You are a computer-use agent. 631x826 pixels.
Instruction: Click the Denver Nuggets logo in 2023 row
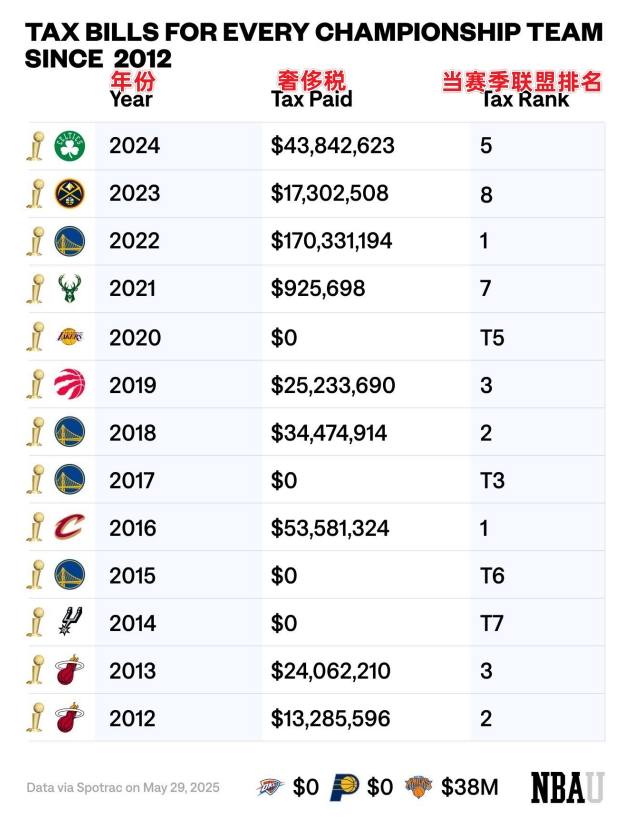pyautogui.click(x=70, y=193)
